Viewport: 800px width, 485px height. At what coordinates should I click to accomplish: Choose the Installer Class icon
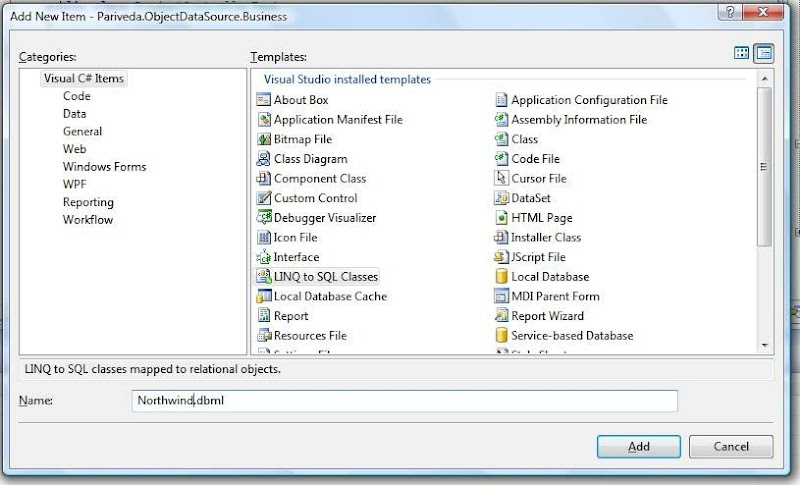pos(501,237)
